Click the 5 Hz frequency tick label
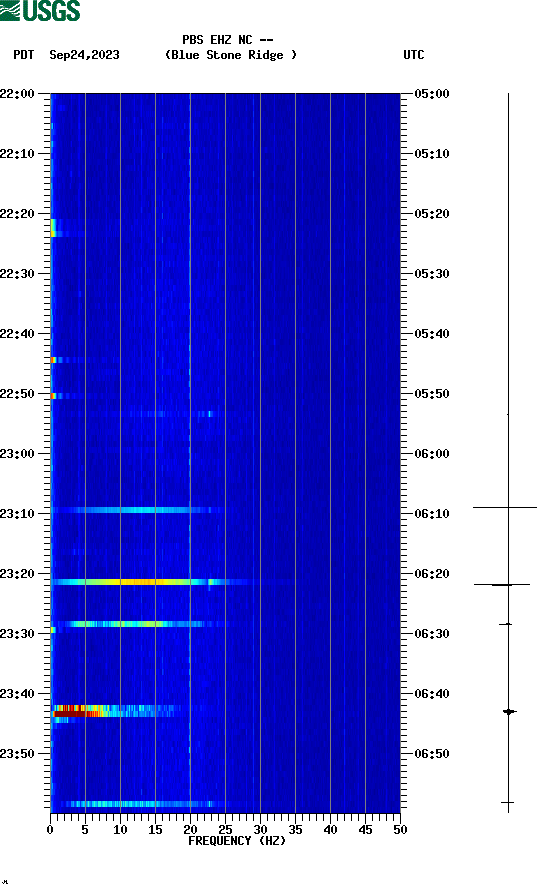The width and height of the screenshot is (552, 893). point(85,830)
